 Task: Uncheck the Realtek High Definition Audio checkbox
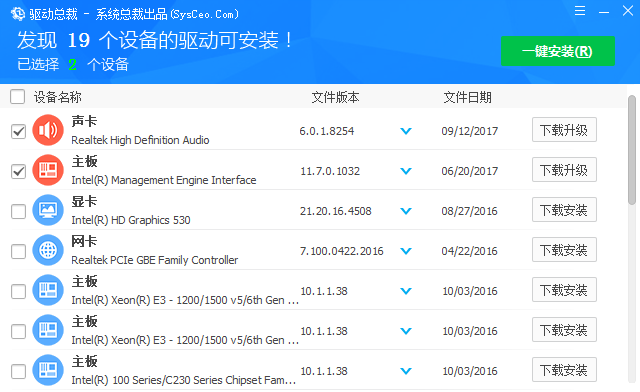pyautogui.click(x=18, y=131)
